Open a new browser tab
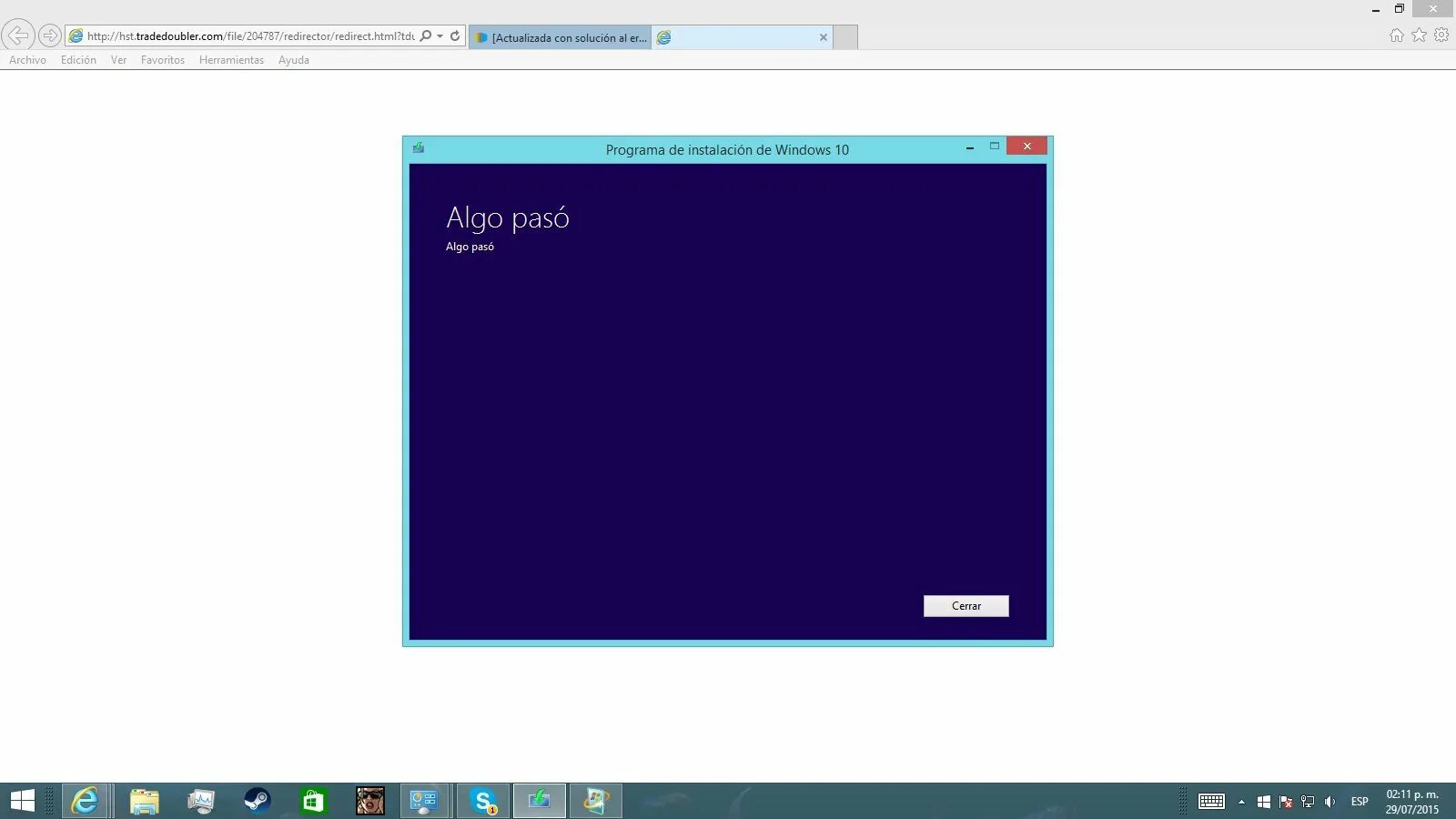The height and width of the screenshot is (819, 1456). [x=845, y=37]
